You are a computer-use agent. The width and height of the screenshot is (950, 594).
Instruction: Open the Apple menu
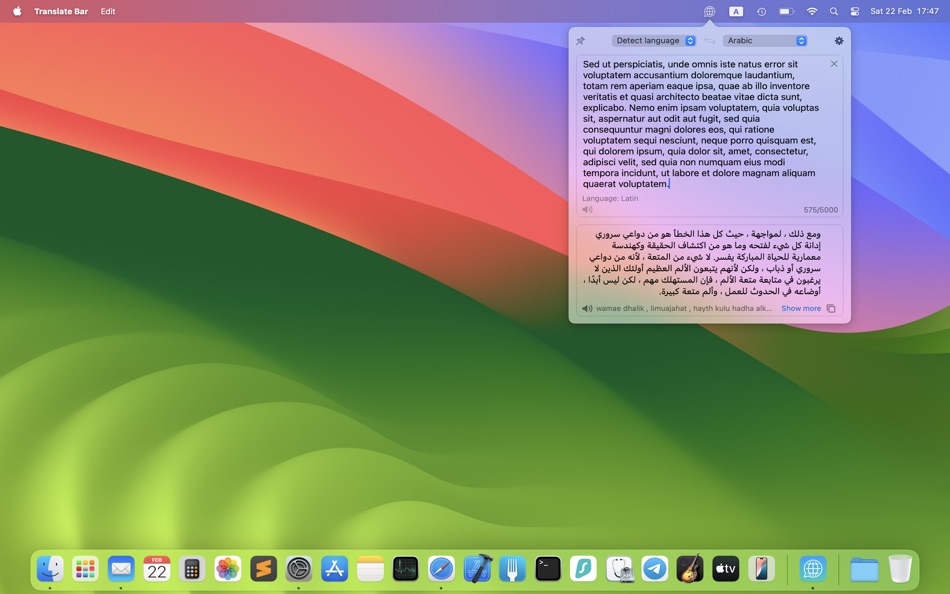point(18,11)
